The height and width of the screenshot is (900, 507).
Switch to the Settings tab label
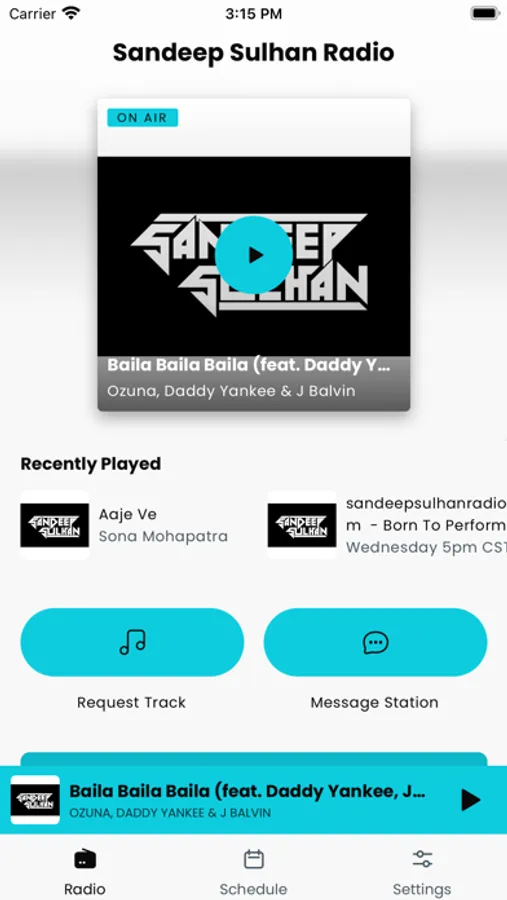click(x=422, y=889)
